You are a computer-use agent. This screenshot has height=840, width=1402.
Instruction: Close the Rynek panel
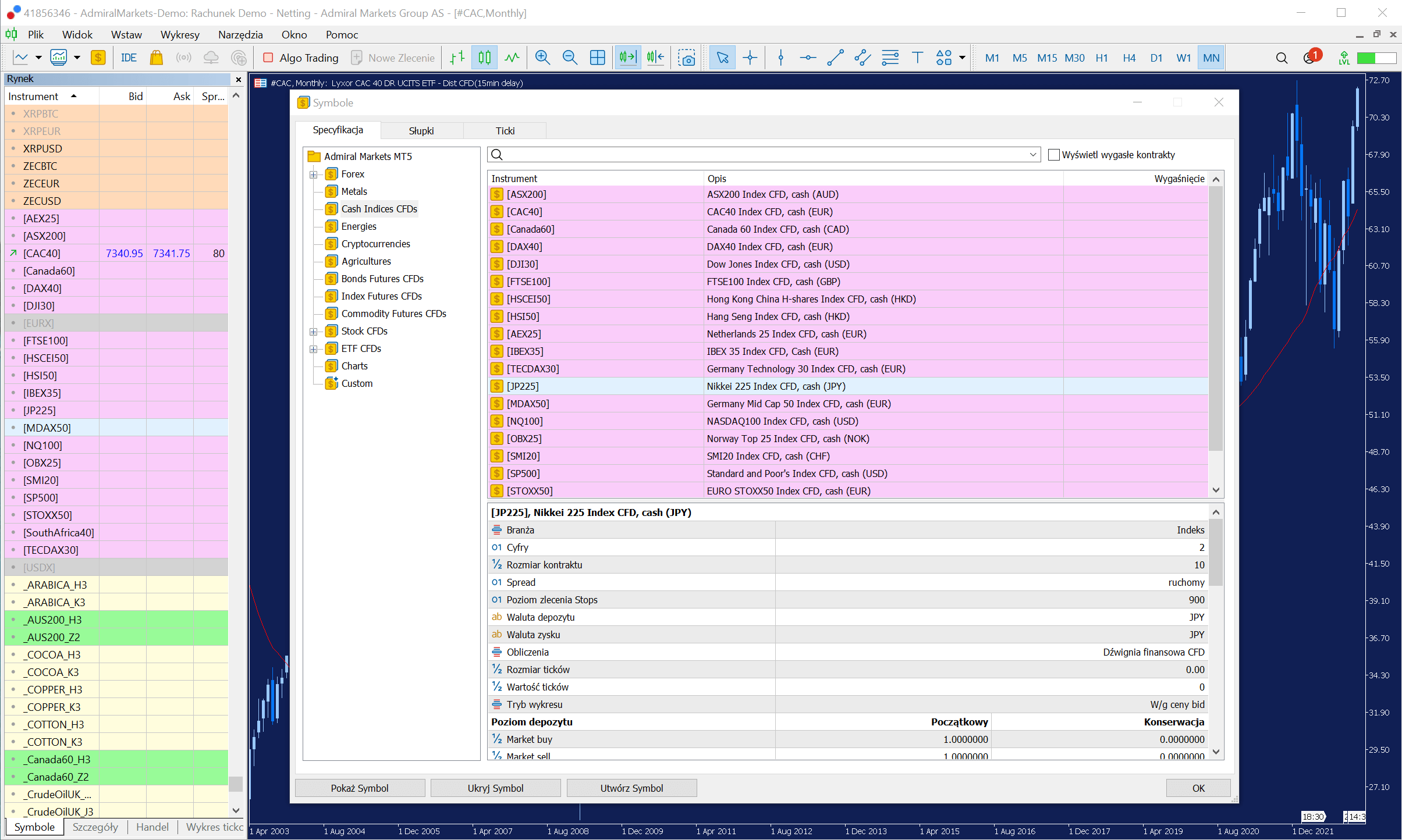(238, 79)
